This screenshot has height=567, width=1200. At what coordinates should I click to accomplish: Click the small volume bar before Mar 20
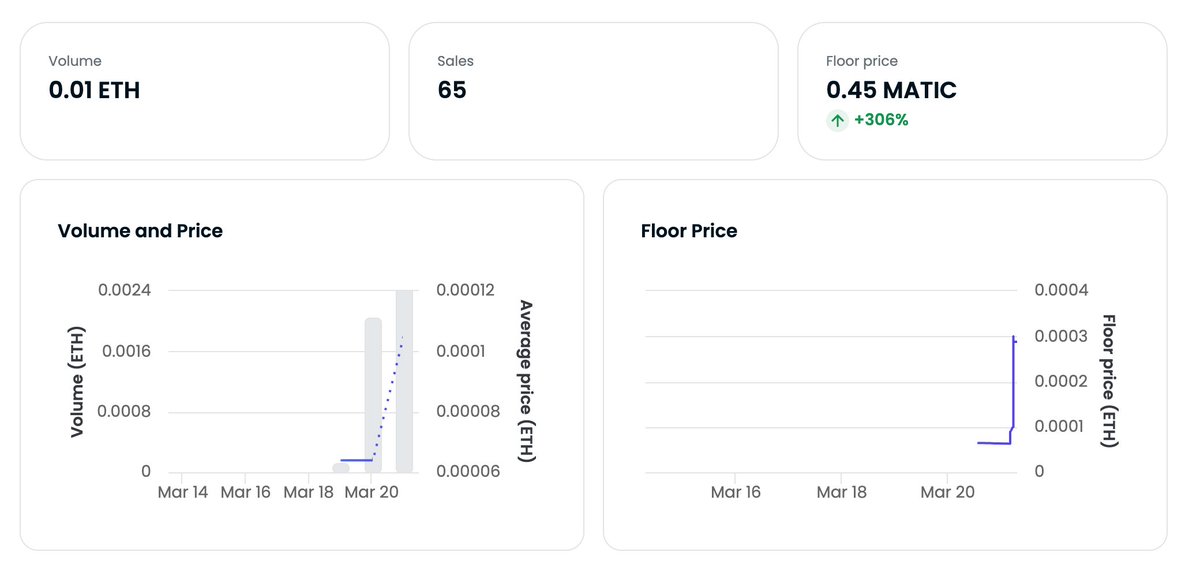click(x=341, y=467)
